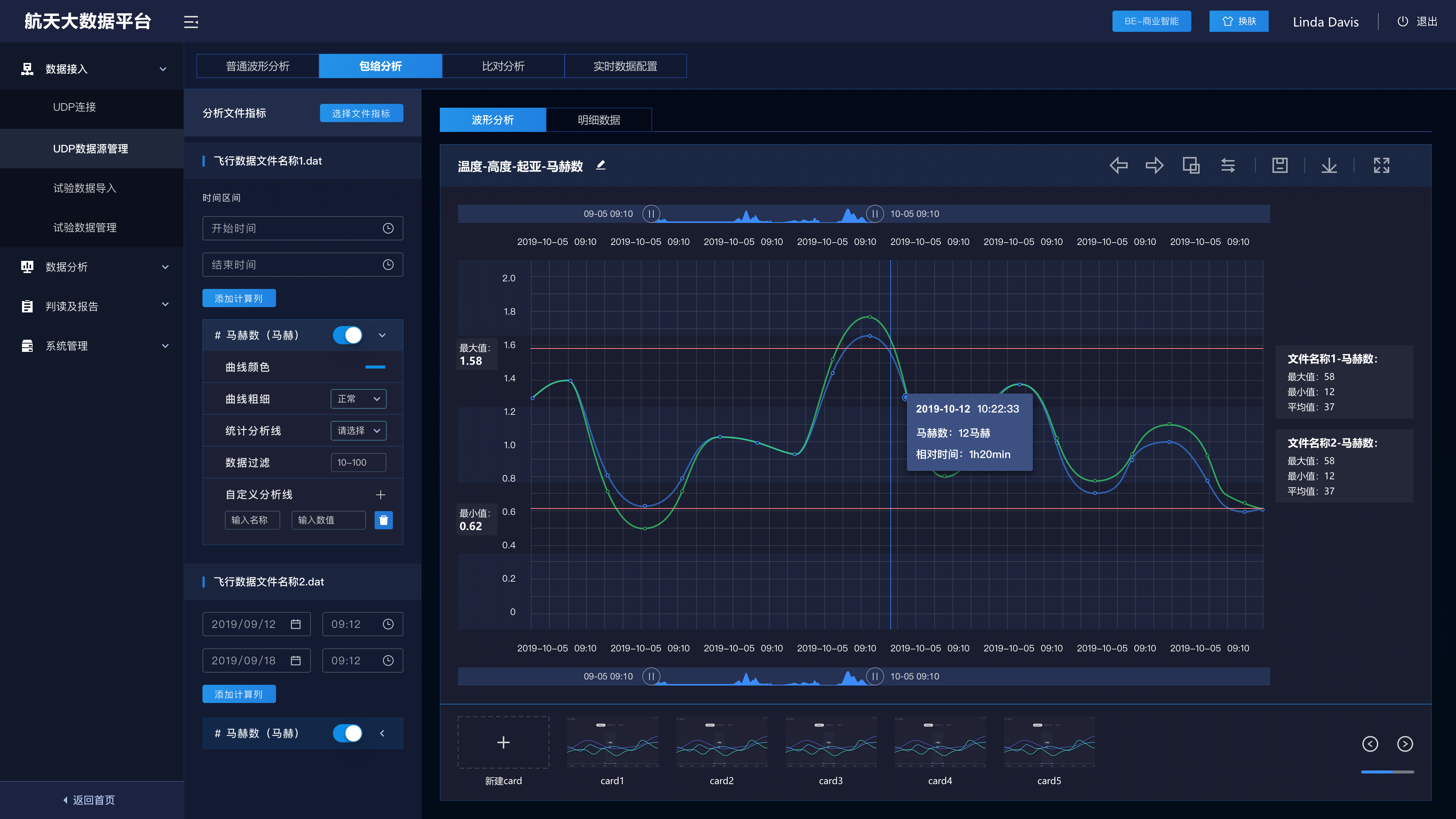Click the fullscreen expand icon in chart toolbar
The width and height of the screenshot is (1456, 819).
click(1381, 166)
